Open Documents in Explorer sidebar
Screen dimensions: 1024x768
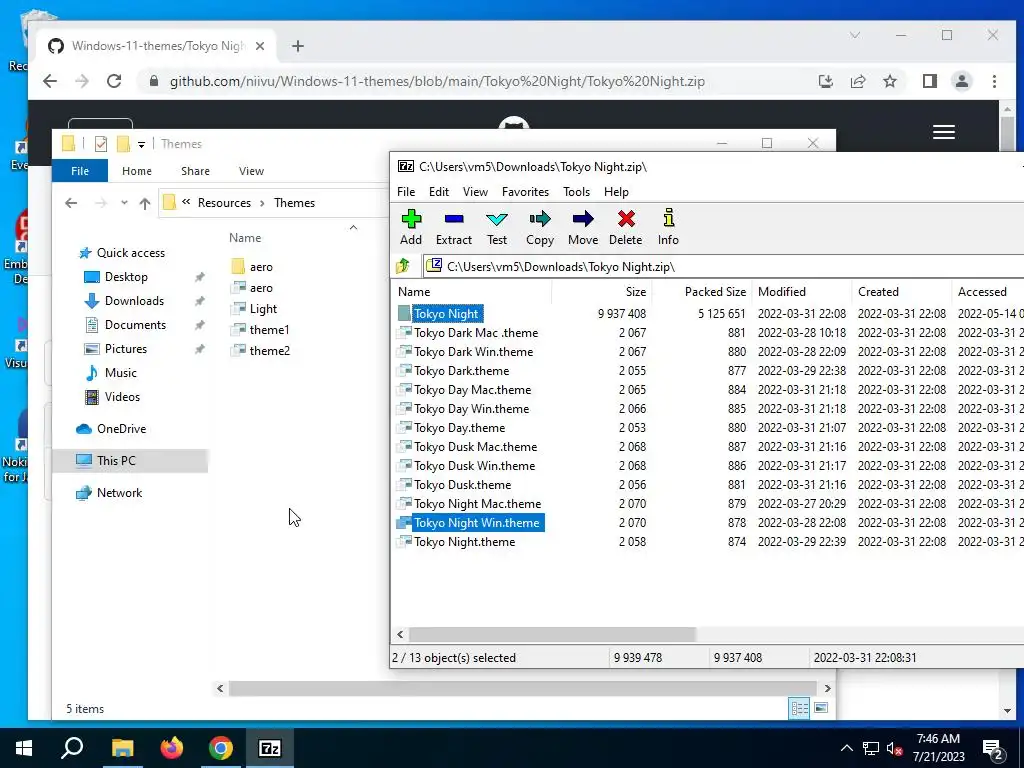coord(135,325)
